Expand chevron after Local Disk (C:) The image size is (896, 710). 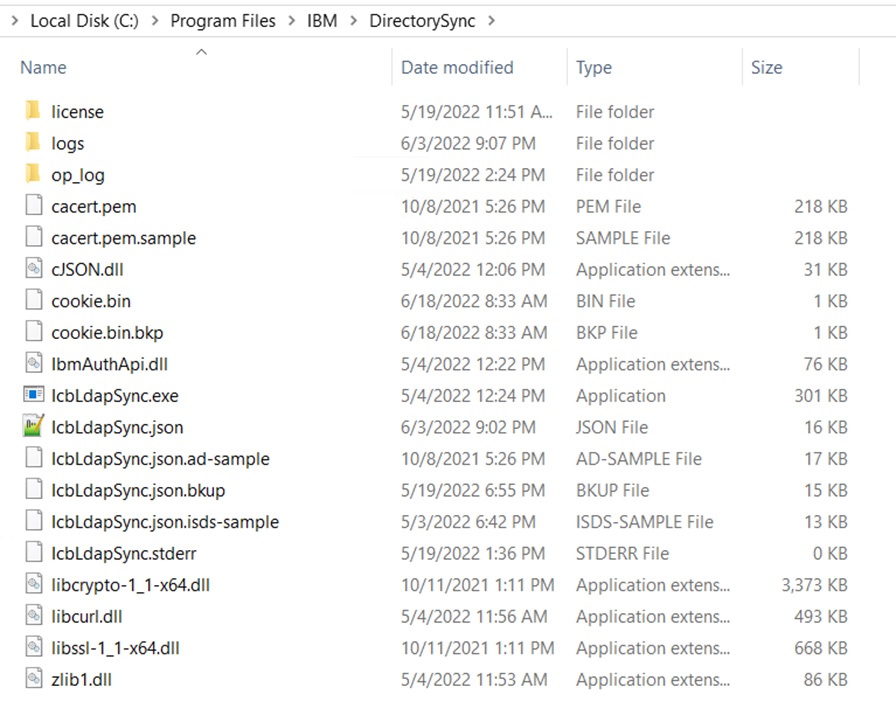coord(155,21)
